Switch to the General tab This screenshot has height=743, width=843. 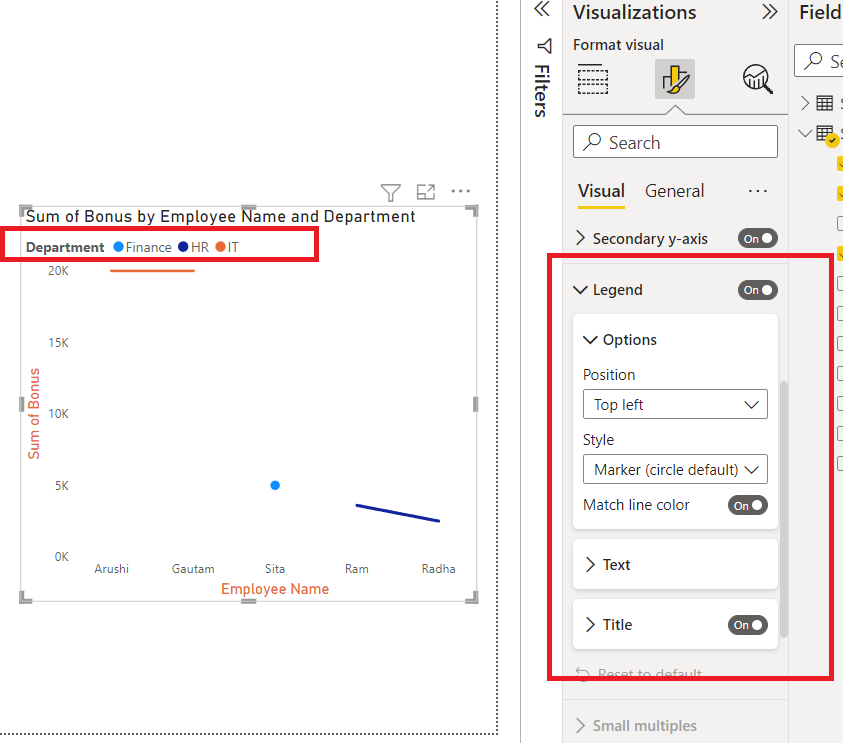coord(674,191)
